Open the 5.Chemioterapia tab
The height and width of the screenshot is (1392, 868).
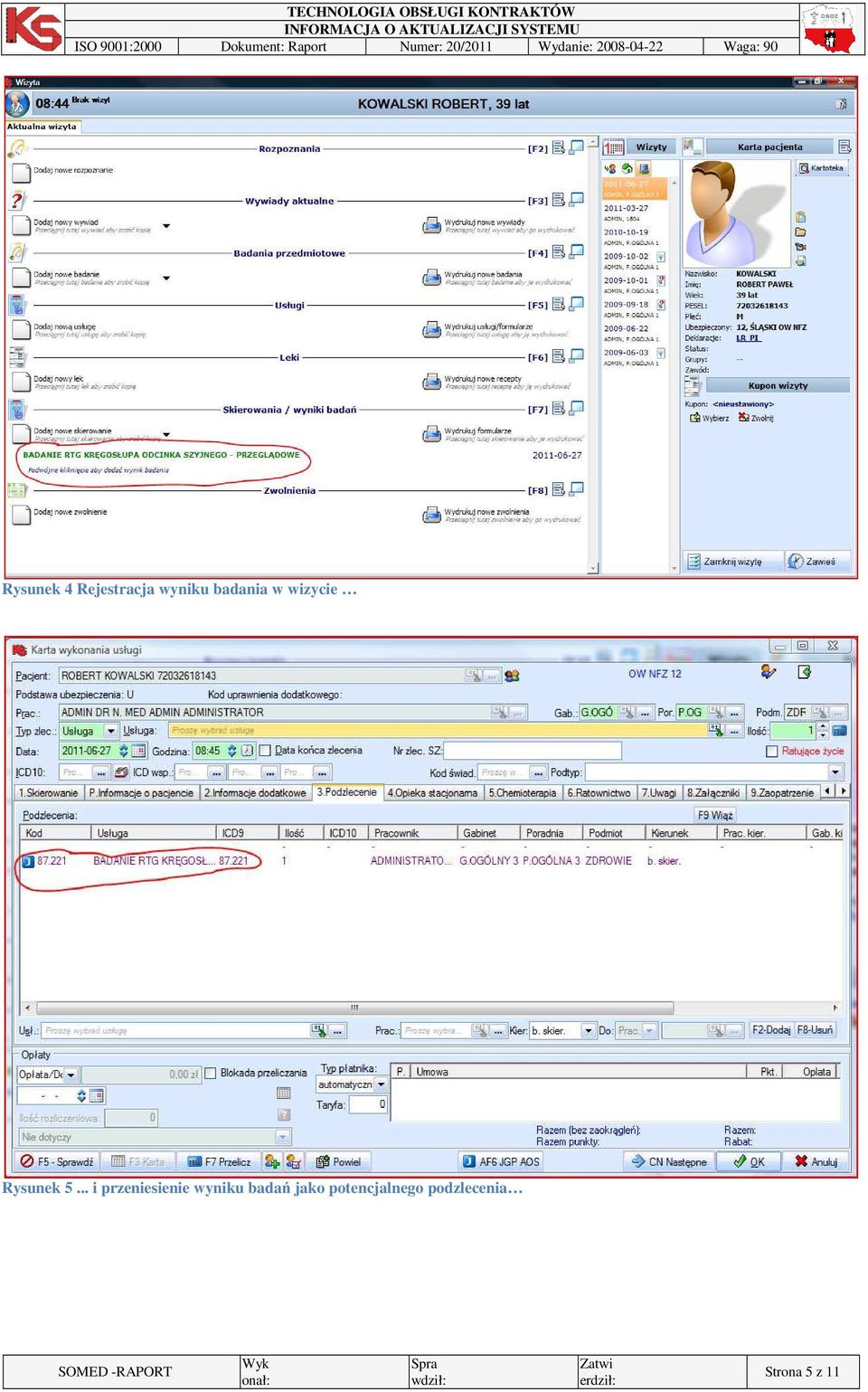(523, 792)
